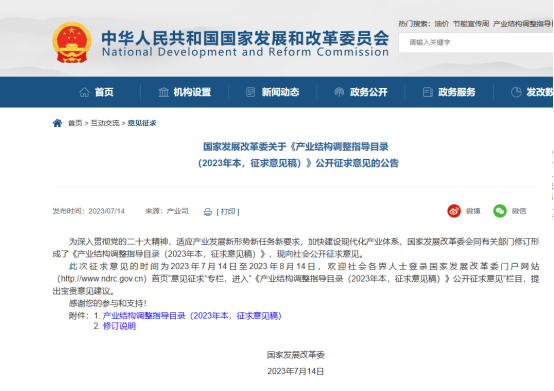Click the document icon beside 政务服务
Image resolution: width=554 pixels, height=391 pixels.
(428, 92)
